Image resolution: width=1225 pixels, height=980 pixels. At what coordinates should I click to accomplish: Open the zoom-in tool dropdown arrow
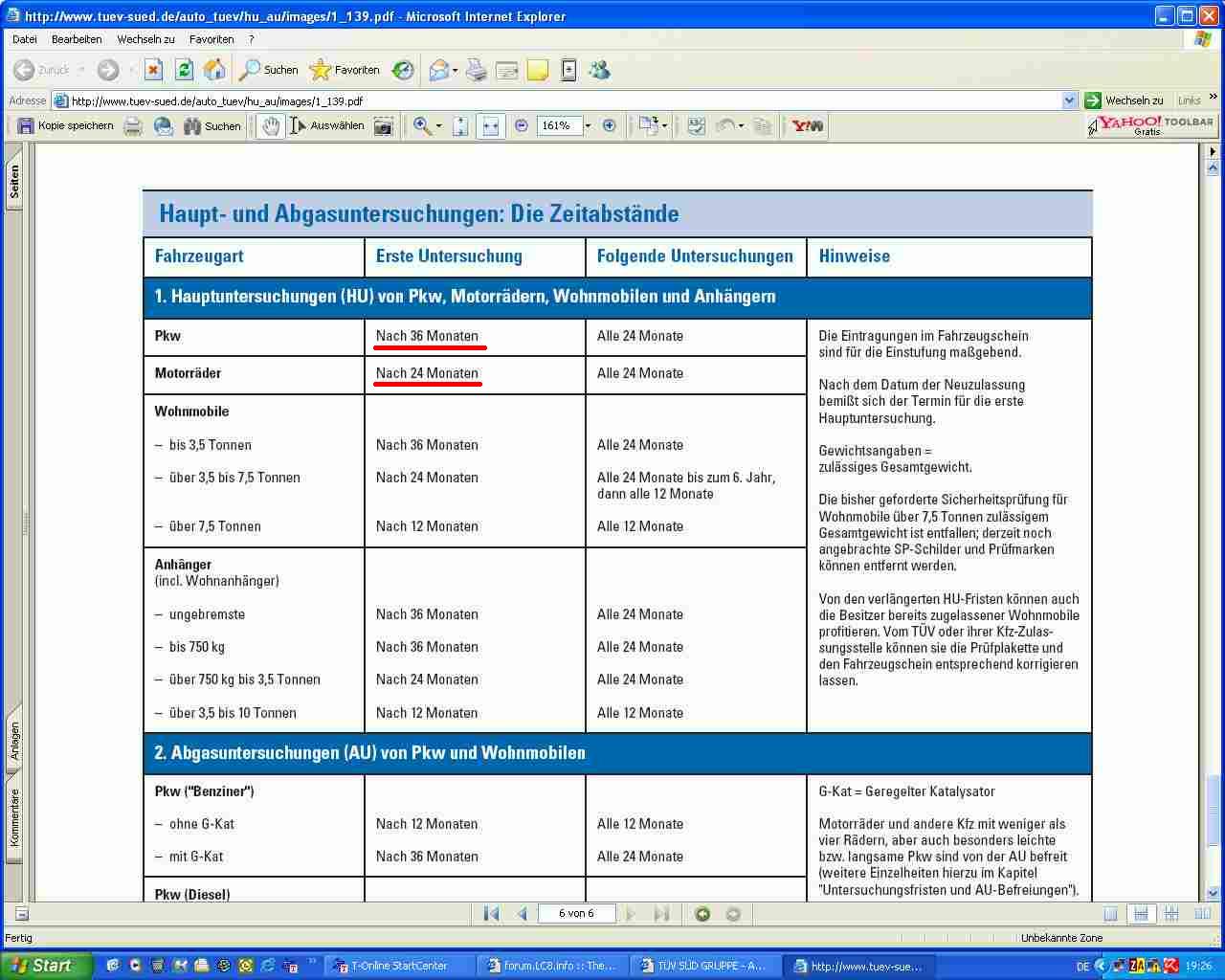coord(439,126)
